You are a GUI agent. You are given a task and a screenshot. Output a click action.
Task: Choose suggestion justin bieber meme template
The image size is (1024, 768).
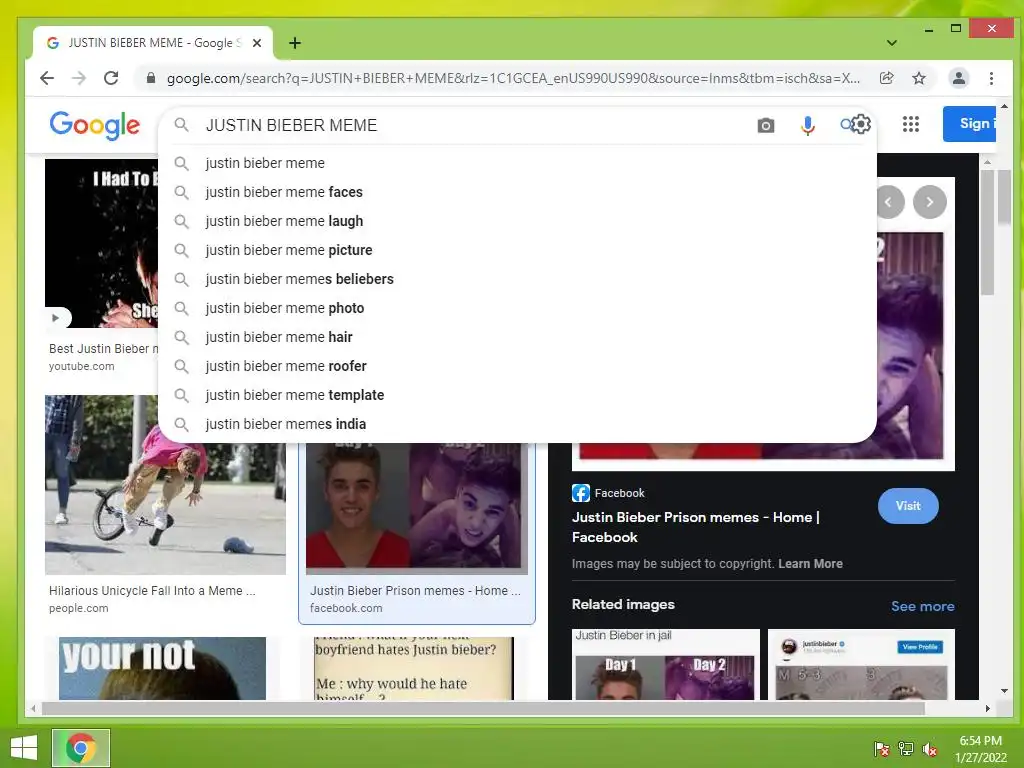517,395
